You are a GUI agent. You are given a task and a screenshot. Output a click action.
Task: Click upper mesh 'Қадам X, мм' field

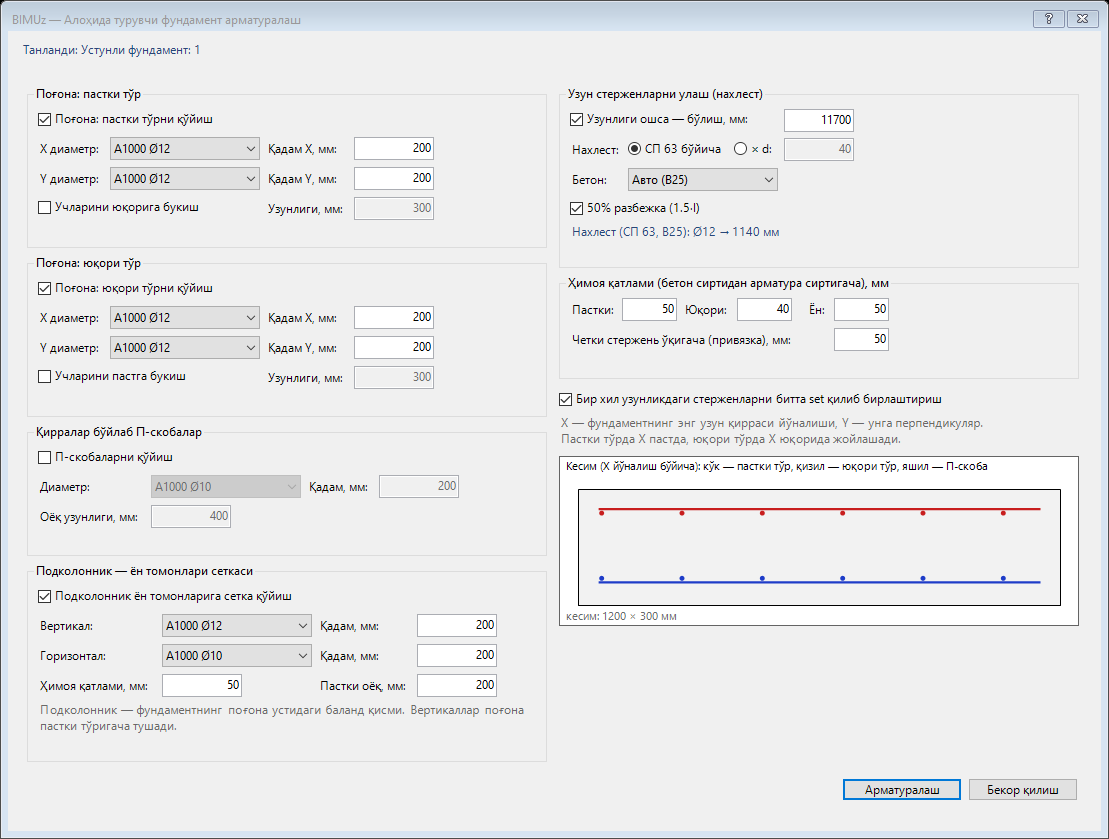click(394, 318)
